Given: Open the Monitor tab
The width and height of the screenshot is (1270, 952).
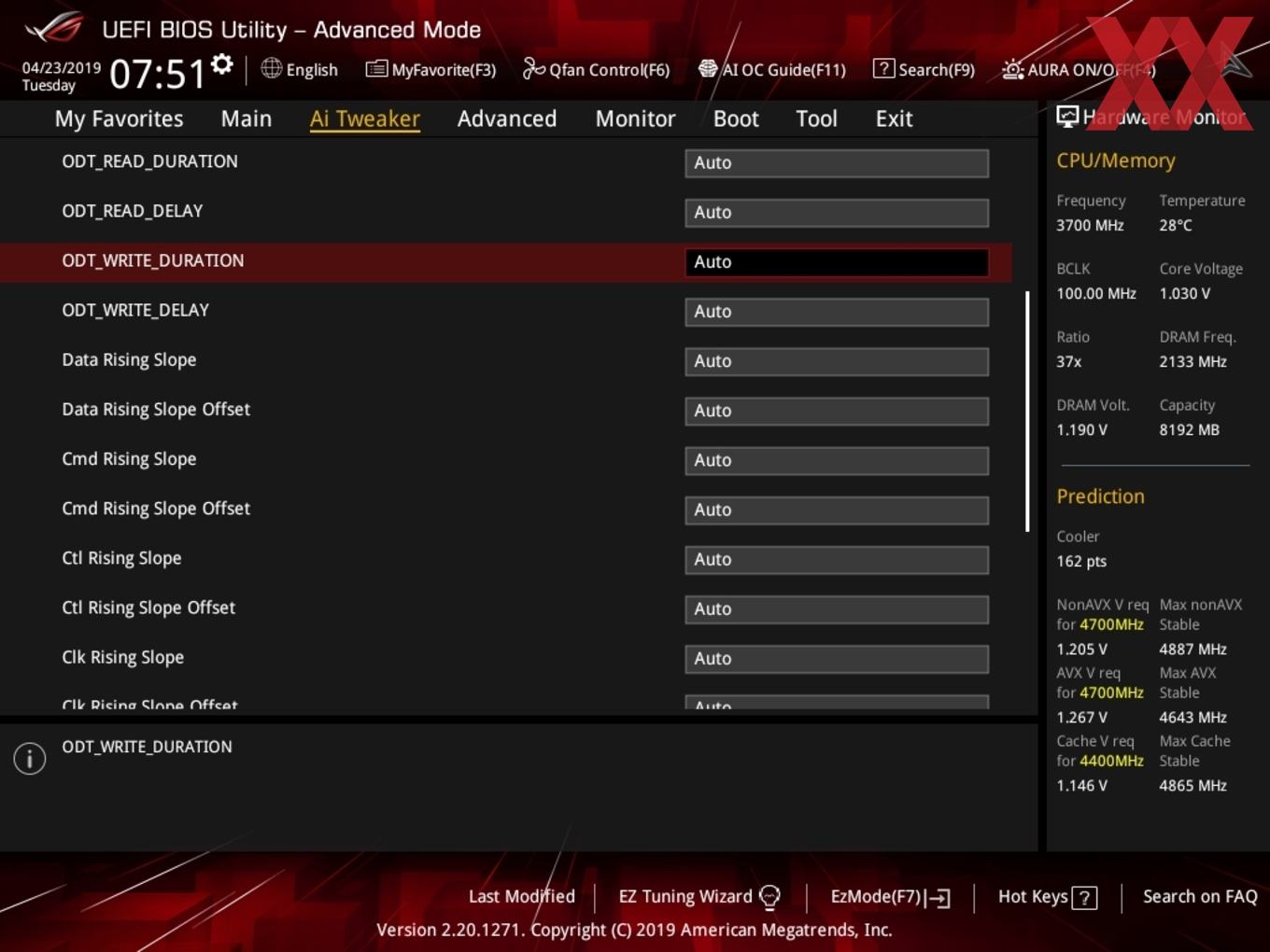Looking at the screenshot, I should (635, 119).
